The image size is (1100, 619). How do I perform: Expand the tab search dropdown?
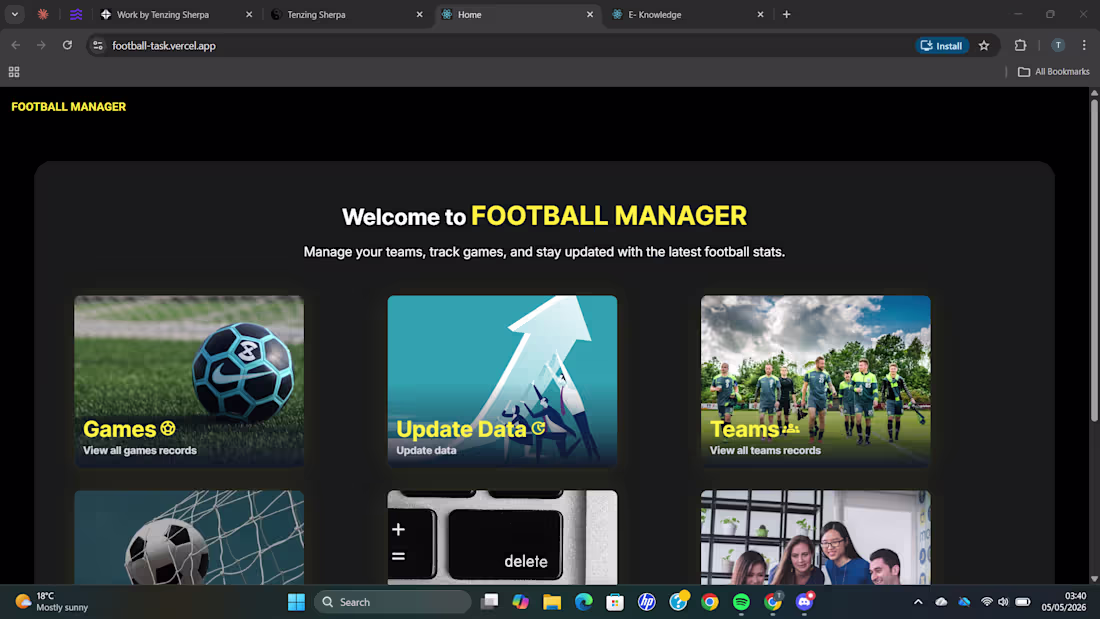pos(15,14)
